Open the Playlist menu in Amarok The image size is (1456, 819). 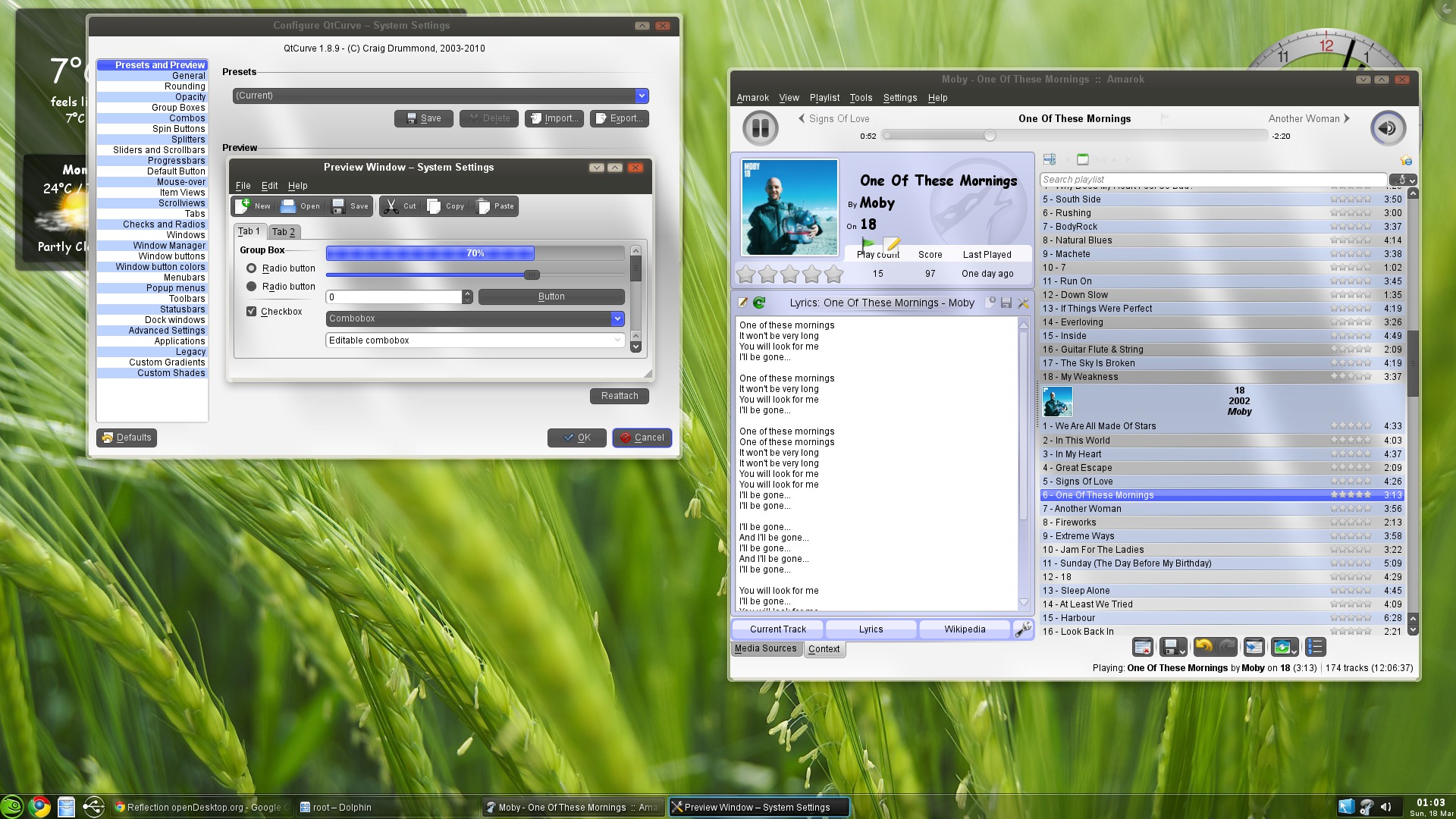point(824,98)
